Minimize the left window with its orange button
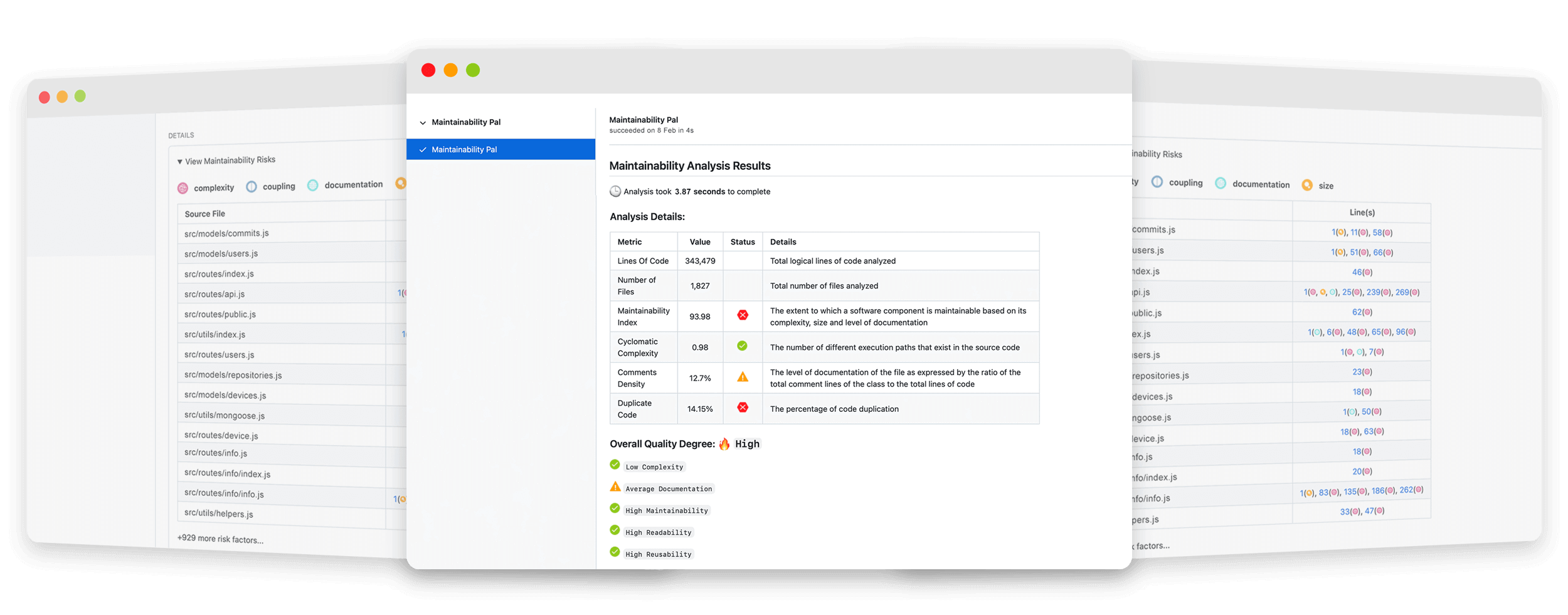The width and height of the screenshot is (1568, 615). tap(62, 97)
